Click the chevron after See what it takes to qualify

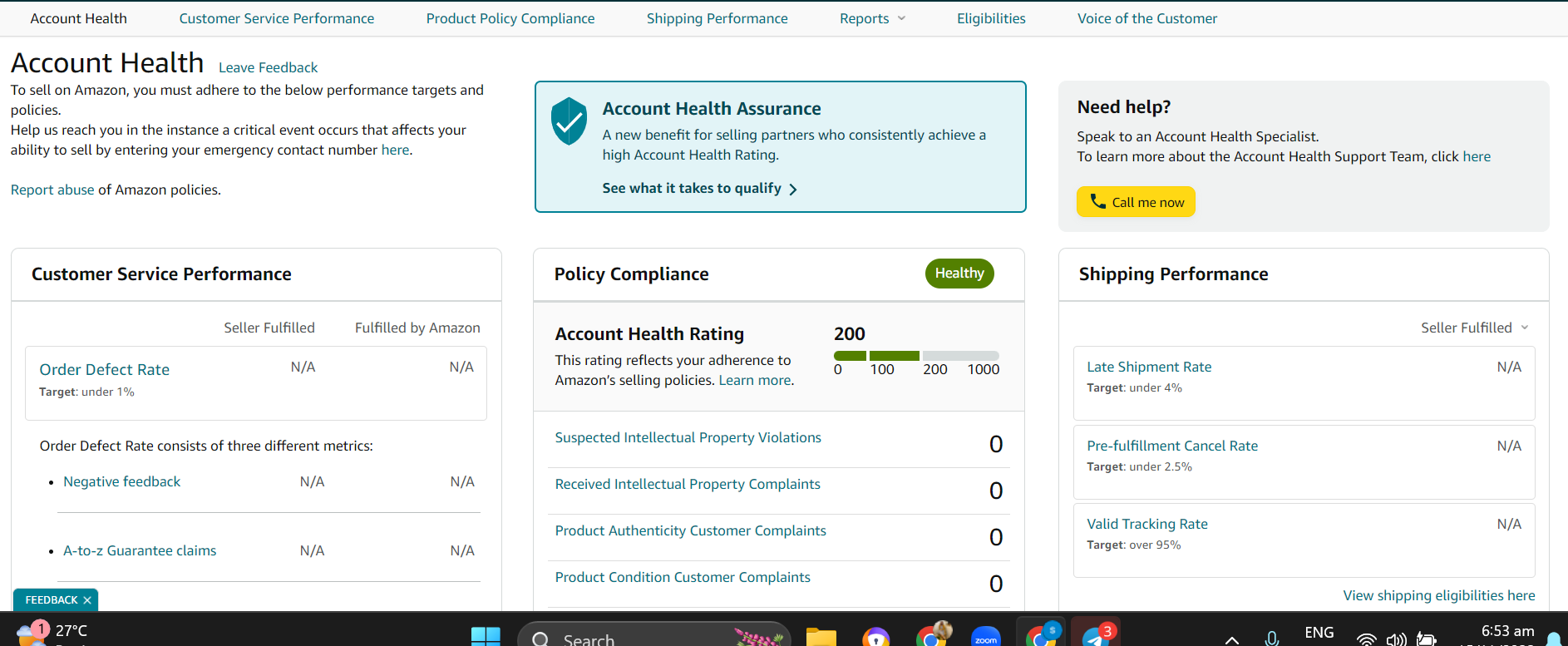coord(793,190)
